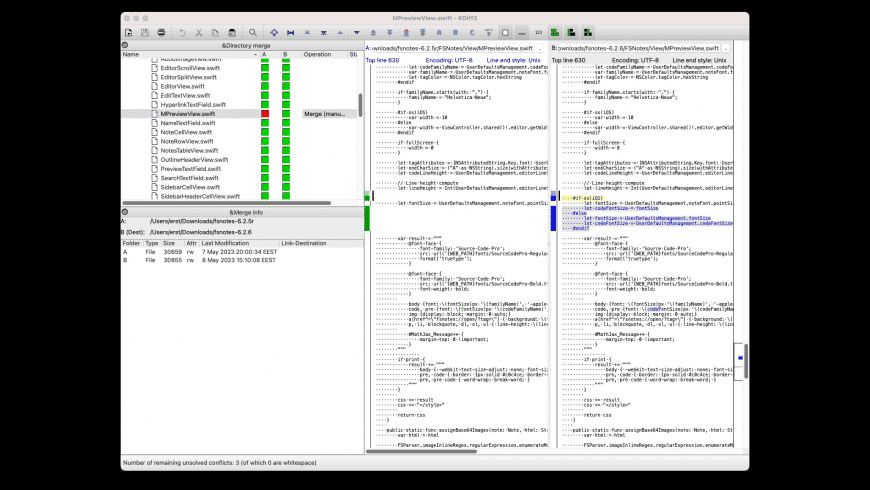Select lines from C toolbar button
The width and height of the screenshot is (870, 490).
tap(472, 33)
